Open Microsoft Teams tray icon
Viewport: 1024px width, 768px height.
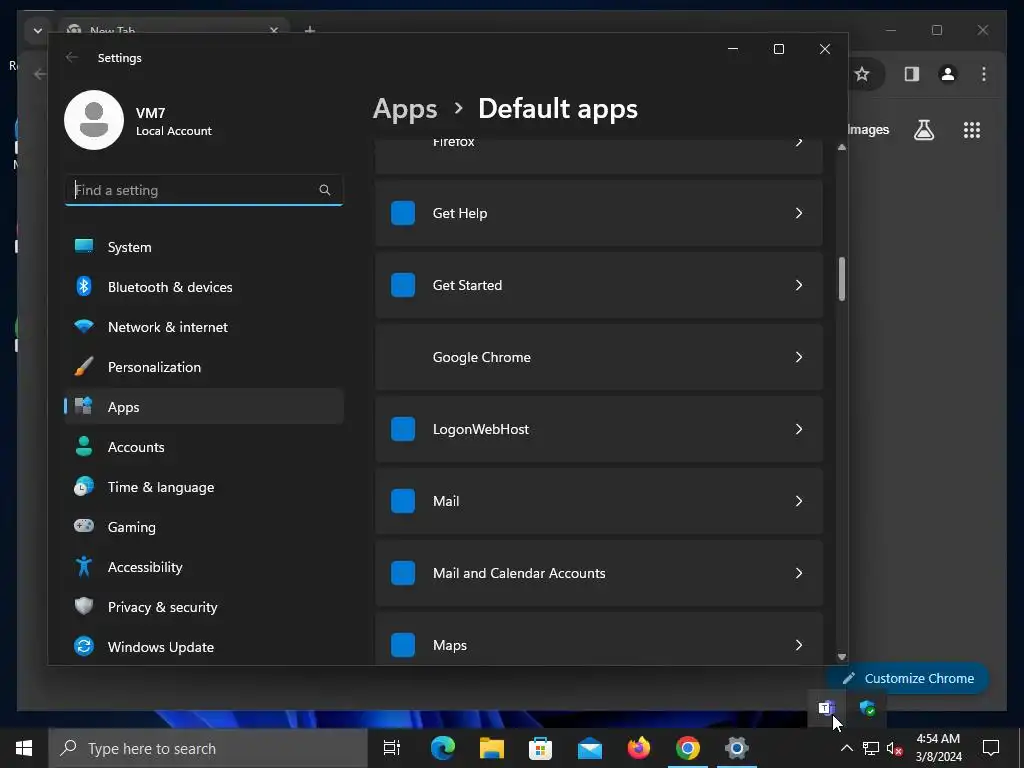(827, 708)
